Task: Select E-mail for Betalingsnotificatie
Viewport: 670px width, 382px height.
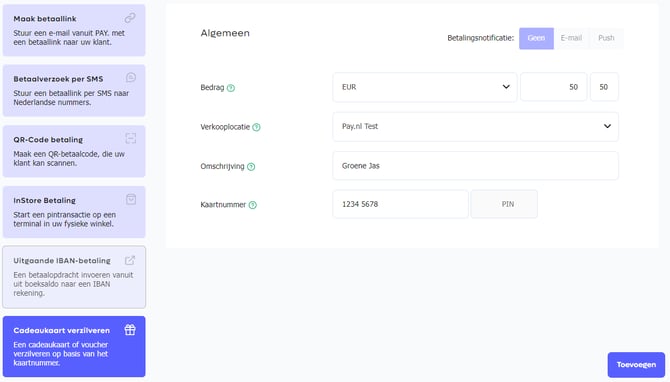Action: coord(571,38)
